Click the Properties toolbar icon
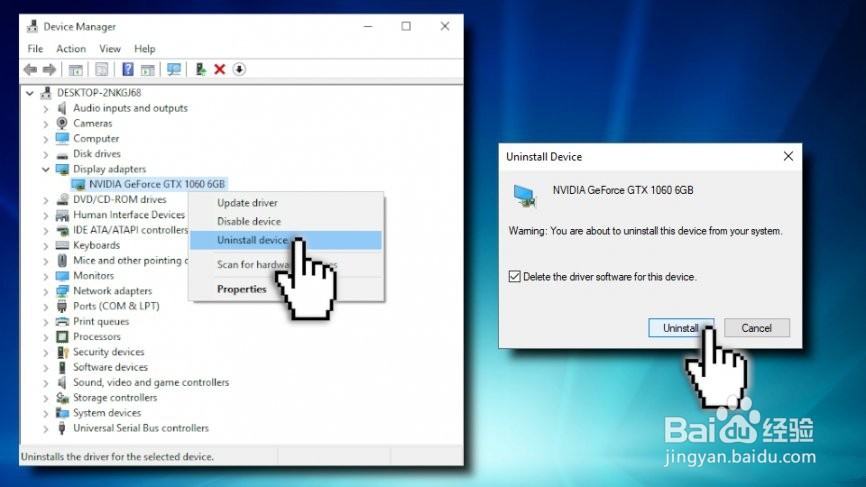This screenshot has height=487, width=866. 102,70
